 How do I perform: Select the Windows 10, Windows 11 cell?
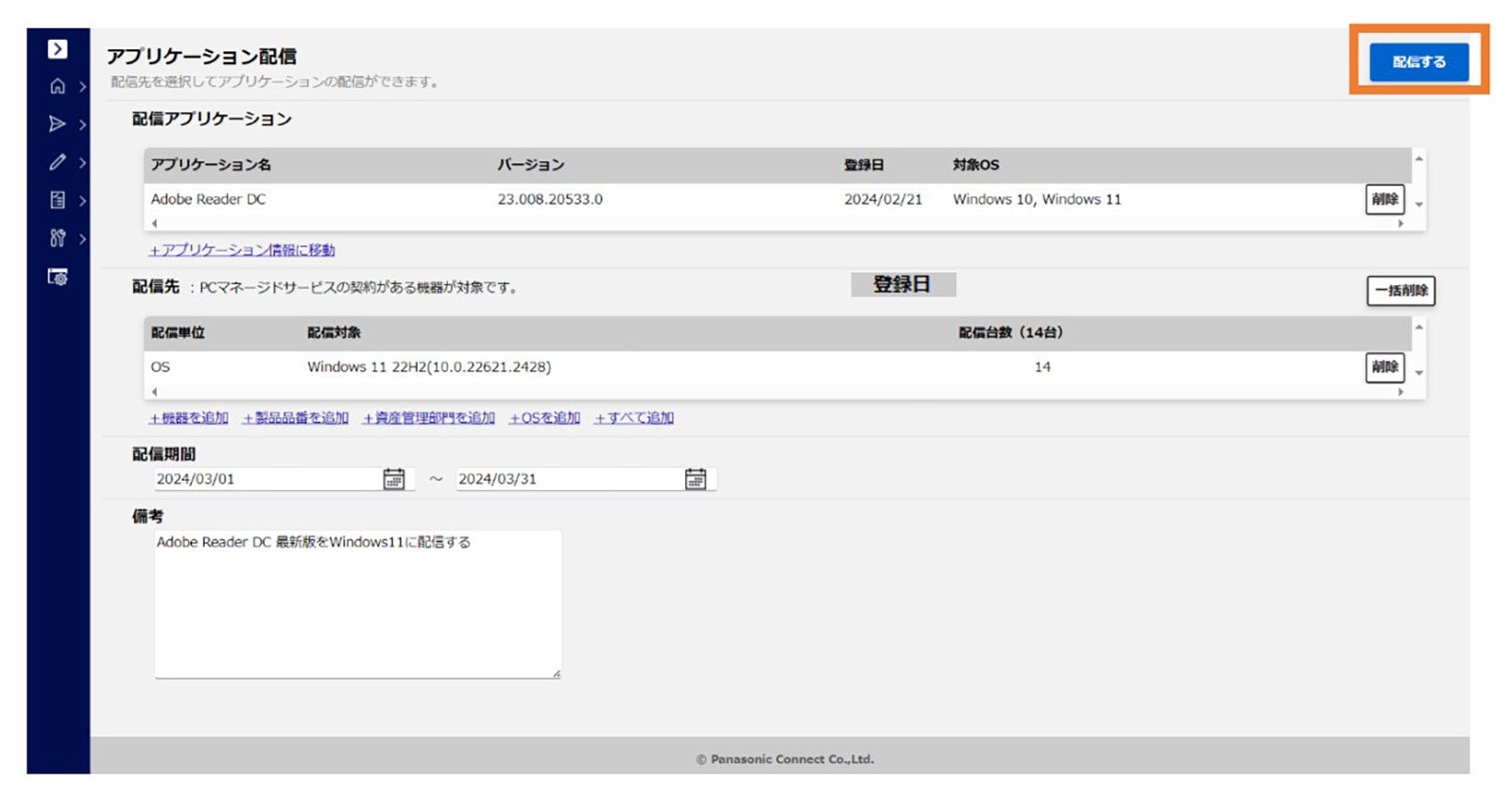[1037, 199]
